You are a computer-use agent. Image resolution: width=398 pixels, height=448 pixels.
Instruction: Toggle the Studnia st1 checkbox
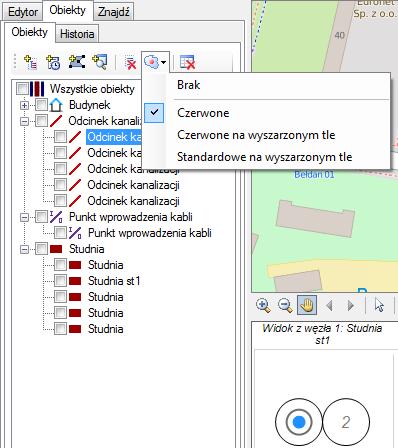pos(60,281)
